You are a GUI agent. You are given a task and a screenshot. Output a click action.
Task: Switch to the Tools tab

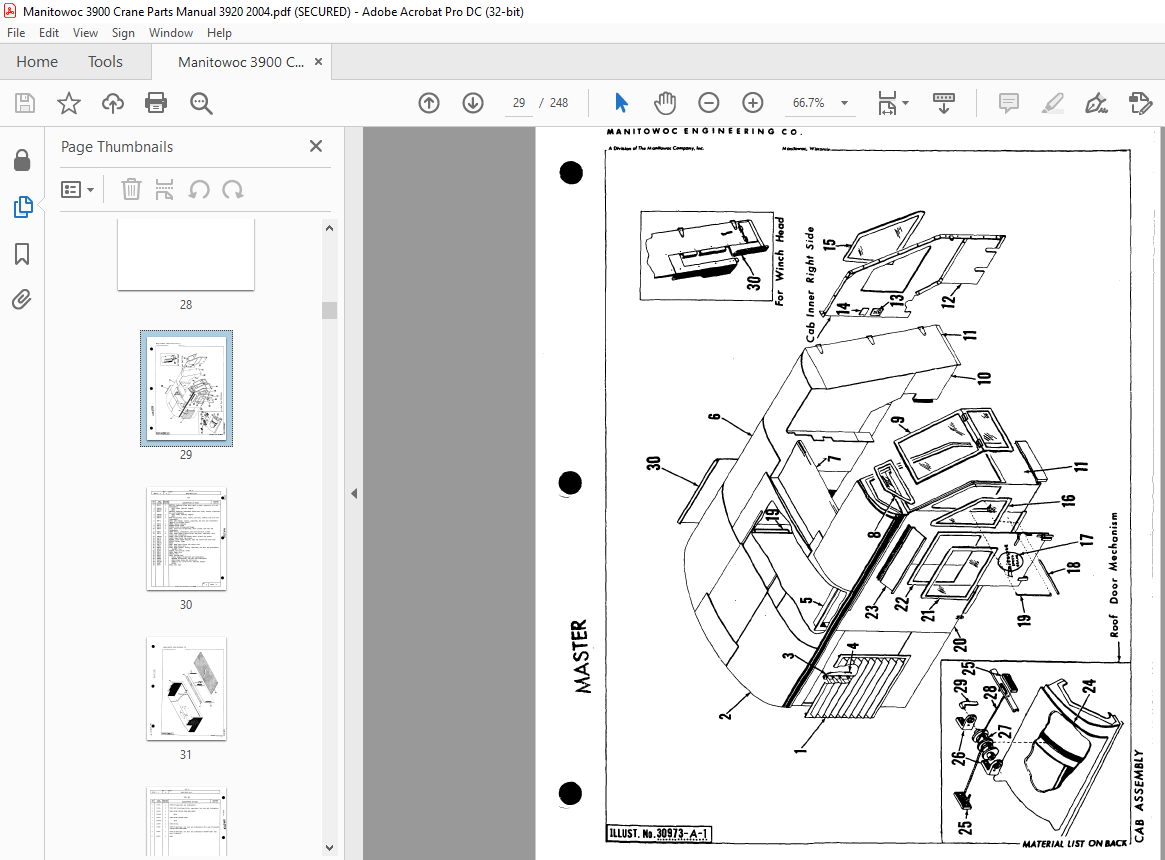pyautogui.click(x=106, y=62)
